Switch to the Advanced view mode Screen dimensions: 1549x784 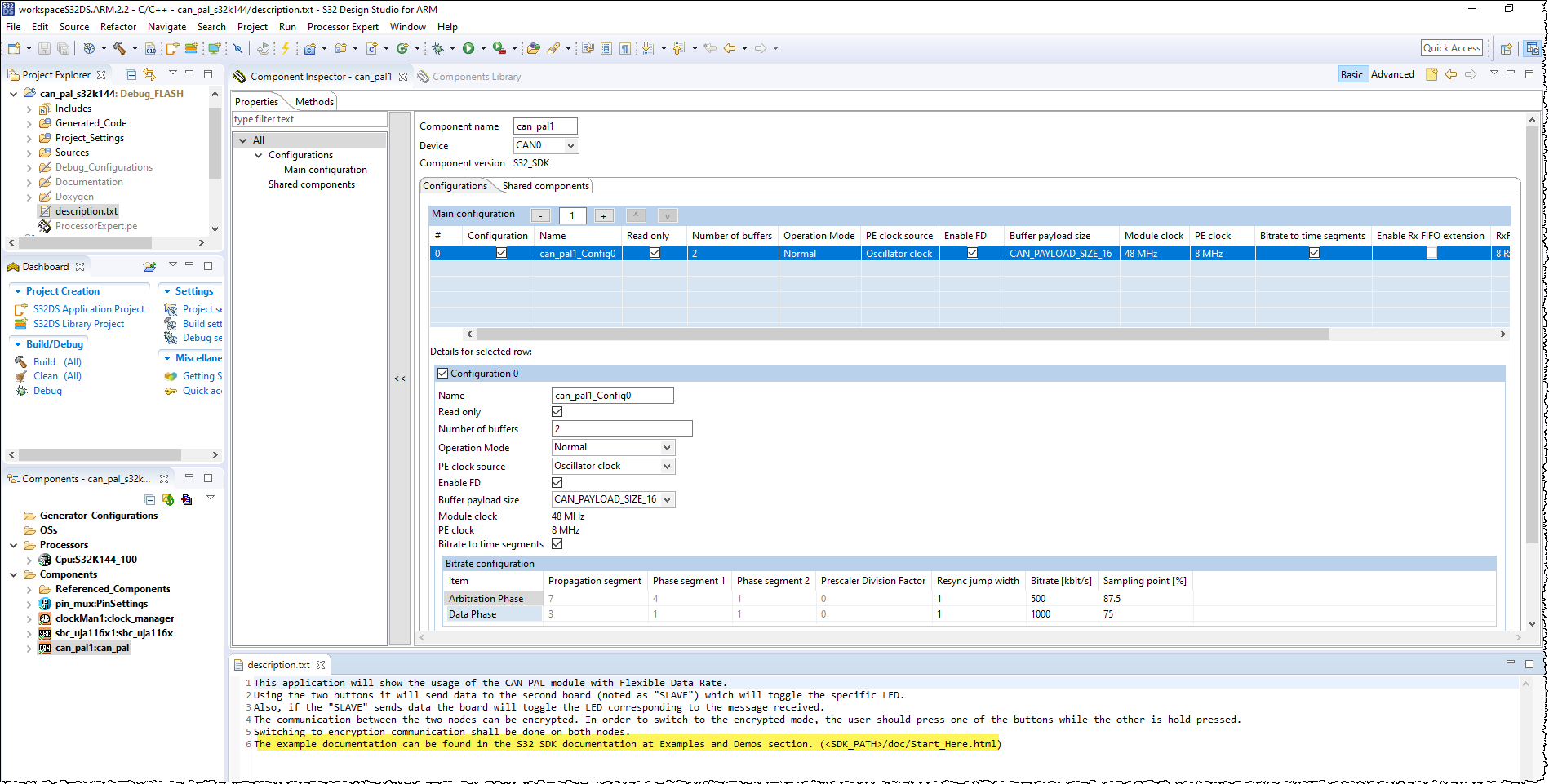point(1391,73)
